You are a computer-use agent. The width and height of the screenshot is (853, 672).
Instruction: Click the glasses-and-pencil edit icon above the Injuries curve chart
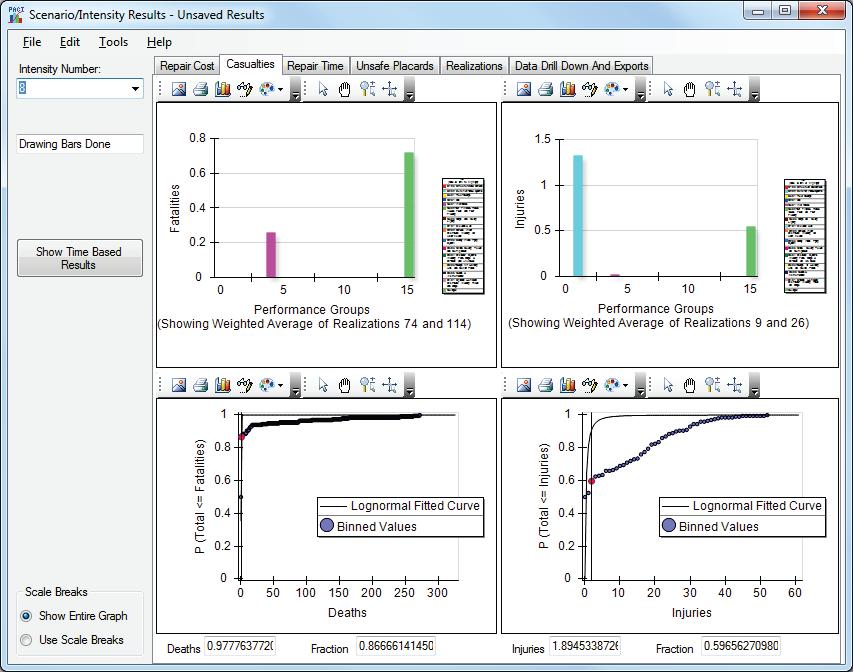pos(590,385)
